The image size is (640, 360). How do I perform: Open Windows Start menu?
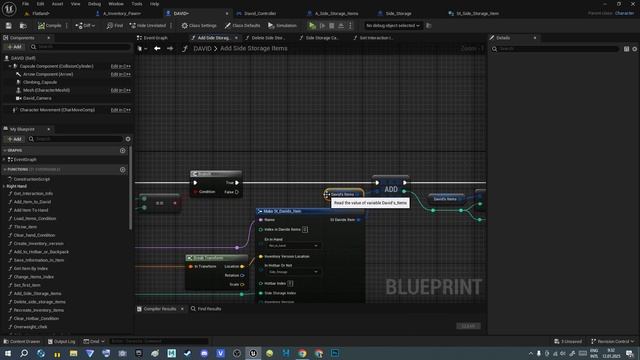8,353
